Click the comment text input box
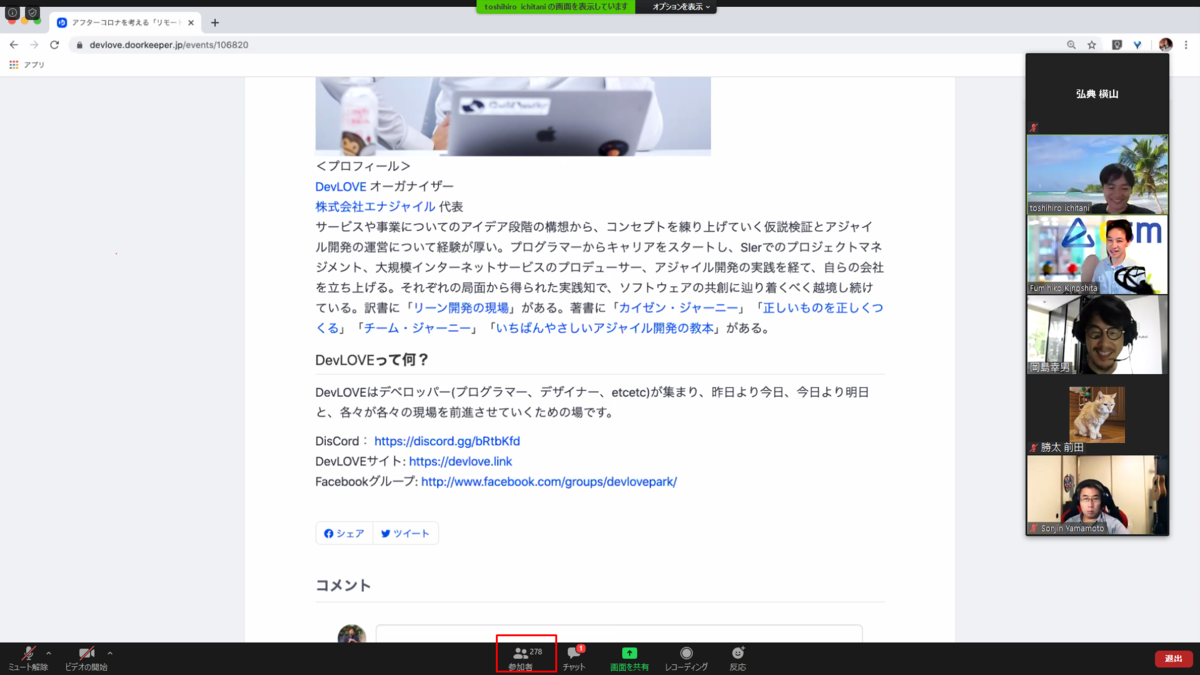 click(x=619, y=634)
